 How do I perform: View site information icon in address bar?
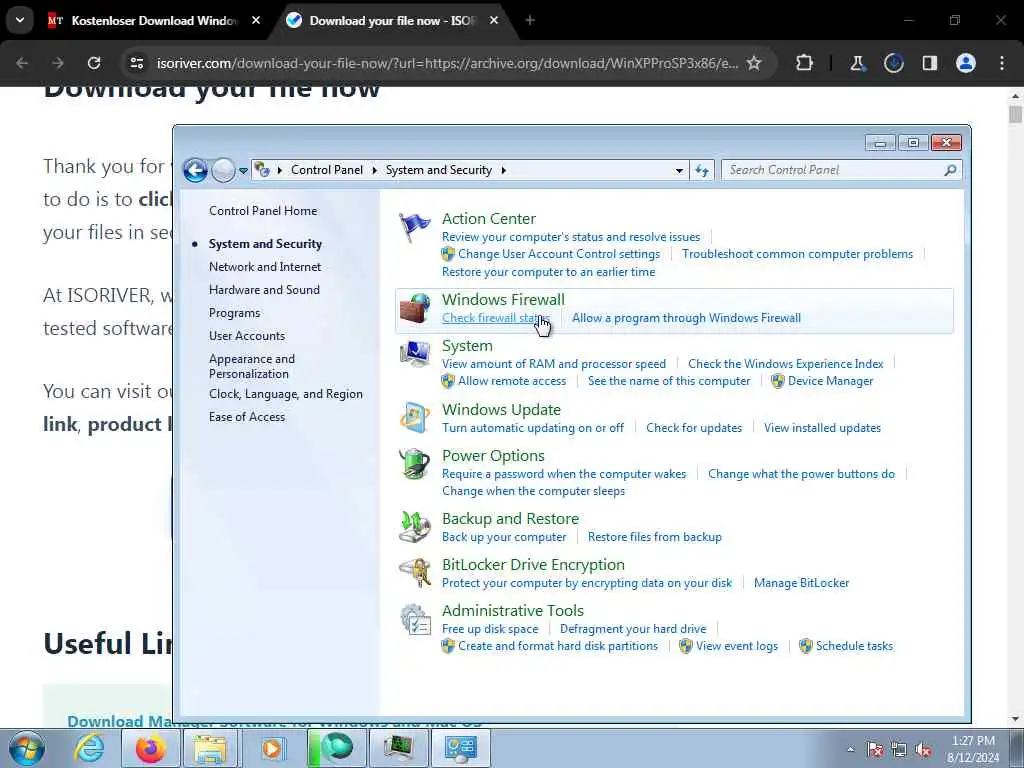pyautogui.click(x=136, y=63)
